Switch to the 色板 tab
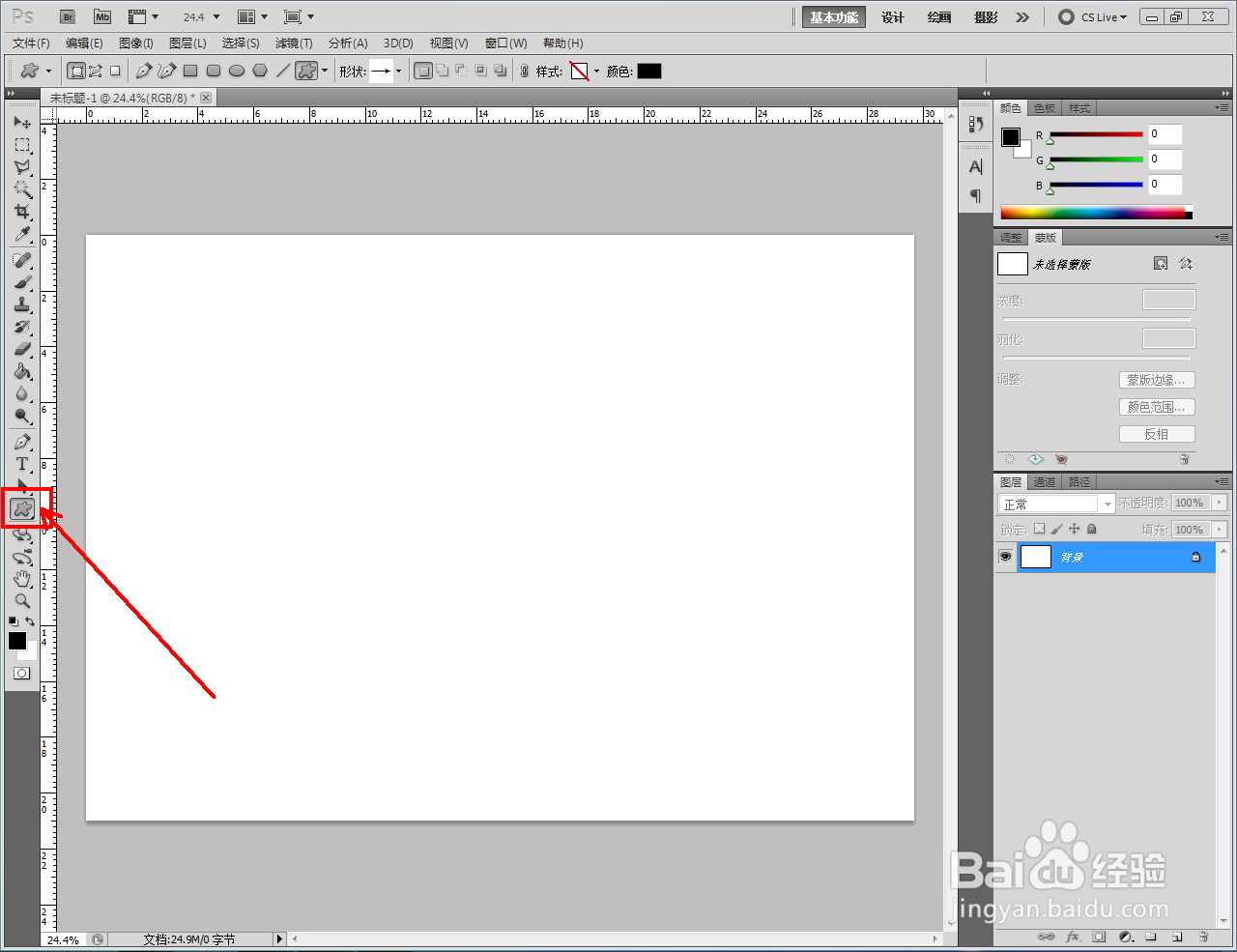1237x952 pixels. [1045, 108]
